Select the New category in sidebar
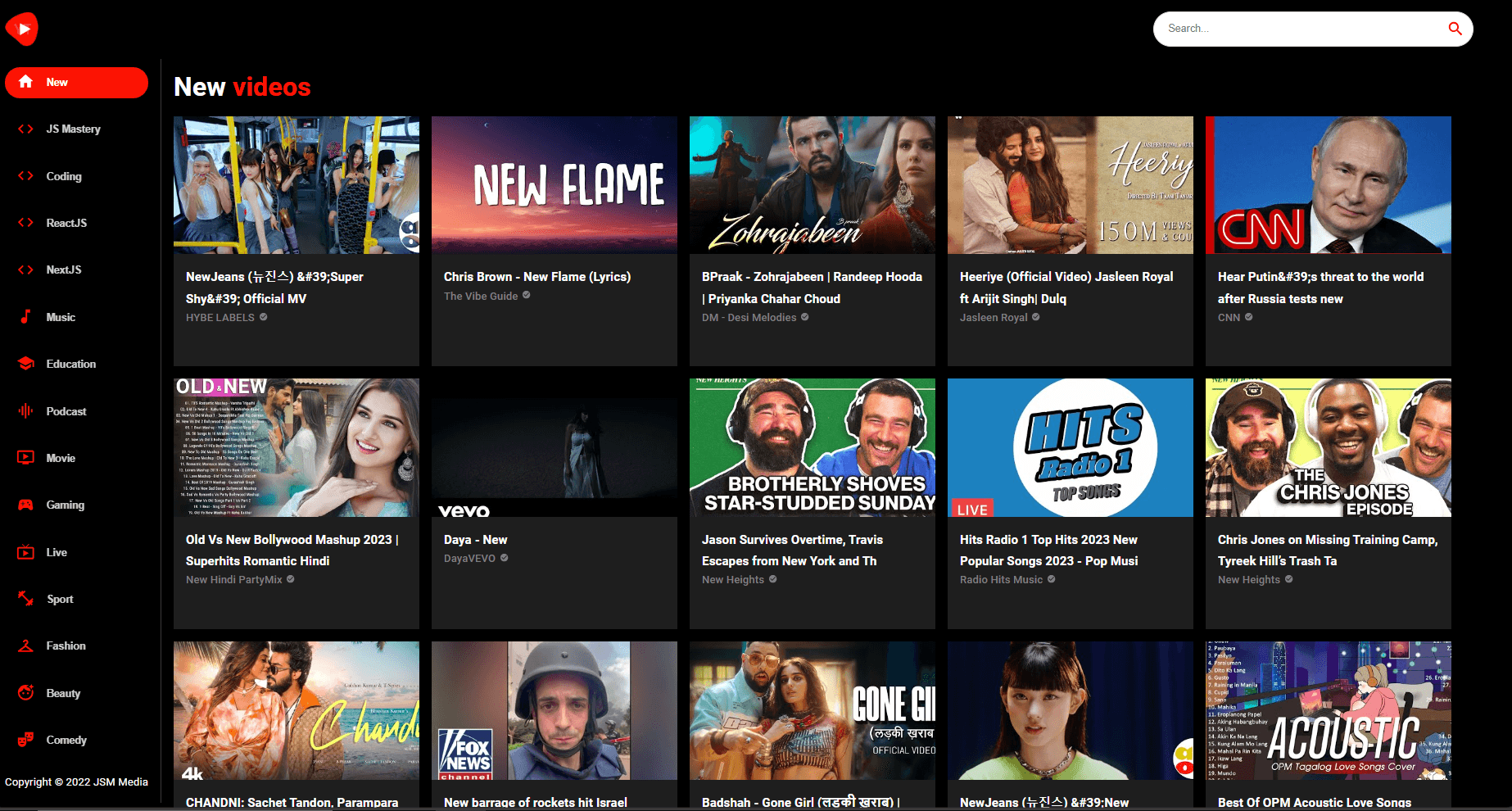Viewport: 1512px width, 811px height. tap(76, 82)
